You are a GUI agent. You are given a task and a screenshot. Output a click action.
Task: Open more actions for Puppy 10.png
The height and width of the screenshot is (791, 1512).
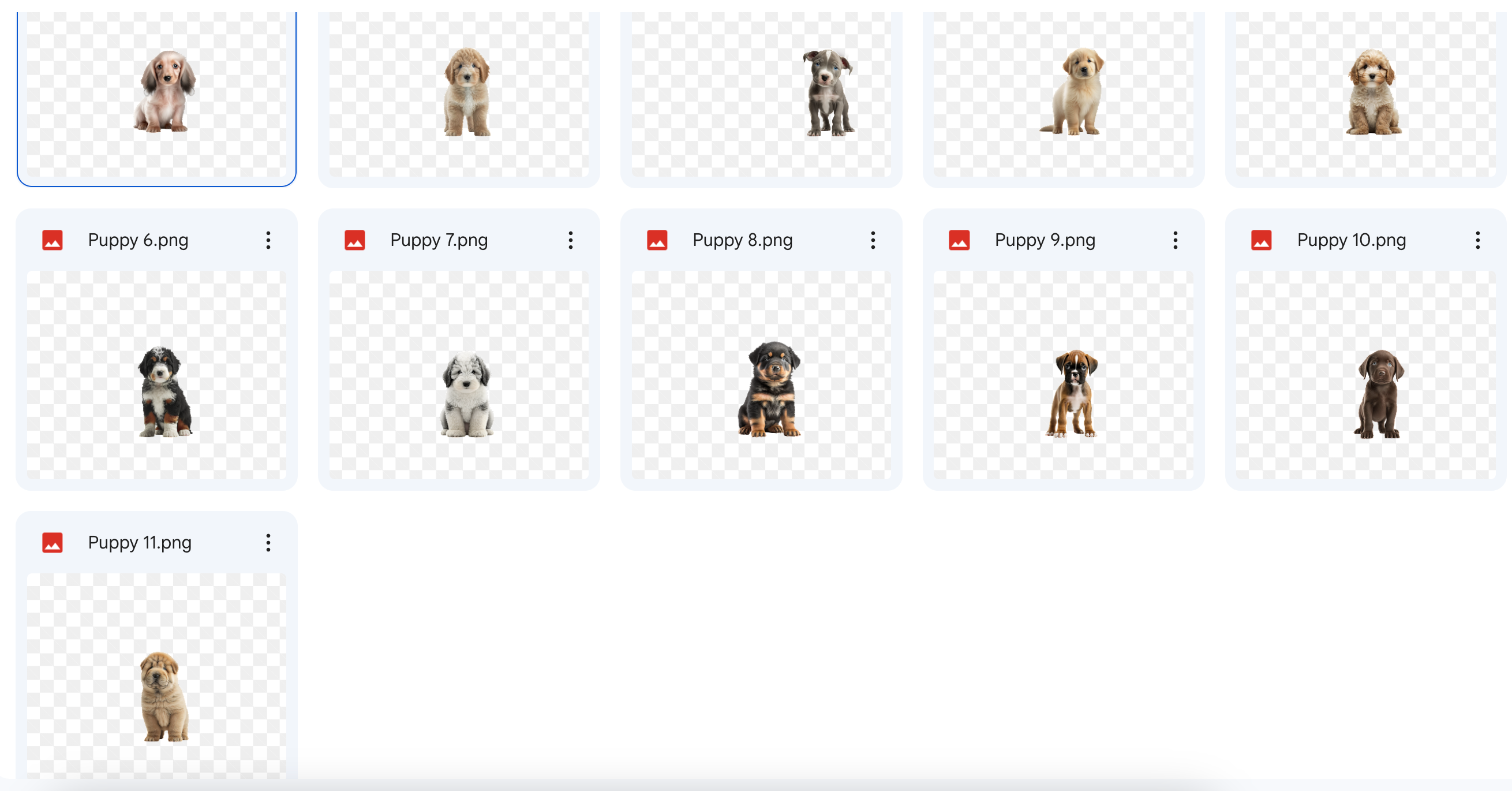pos(1477,240)
